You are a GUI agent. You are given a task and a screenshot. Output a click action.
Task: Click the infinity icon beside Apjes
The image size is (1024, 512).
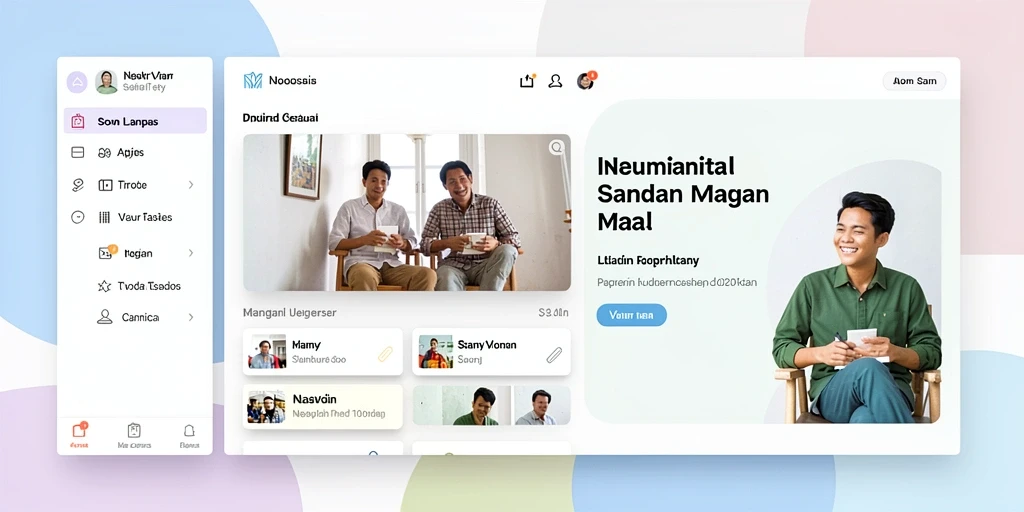click(x=104, y=153)
